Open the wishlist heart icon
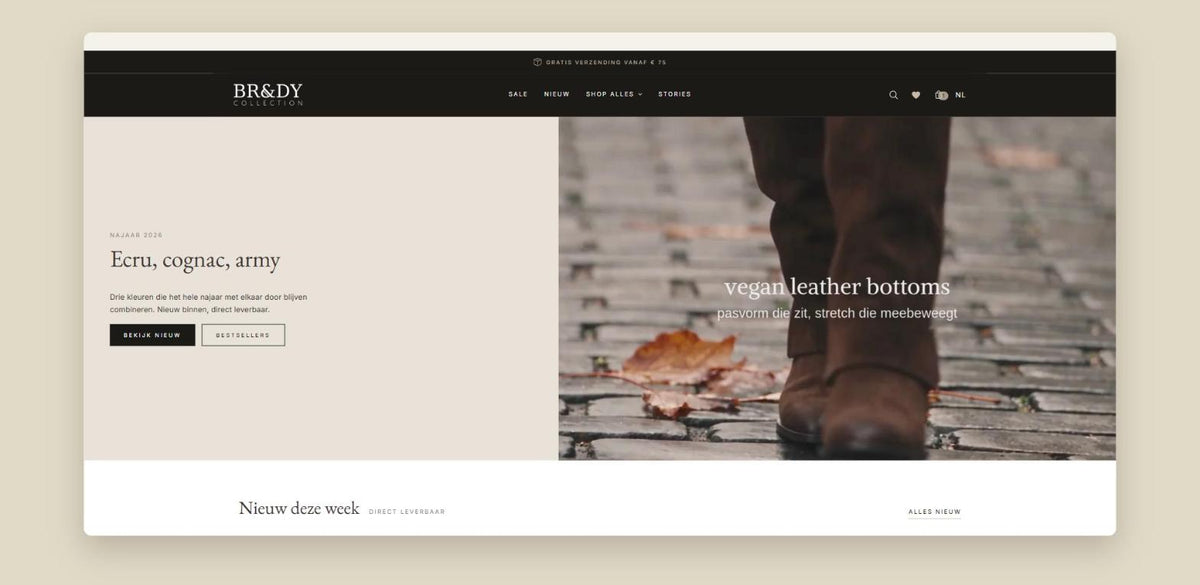The height and width of the screenshot is (585, 1200). 915,95
